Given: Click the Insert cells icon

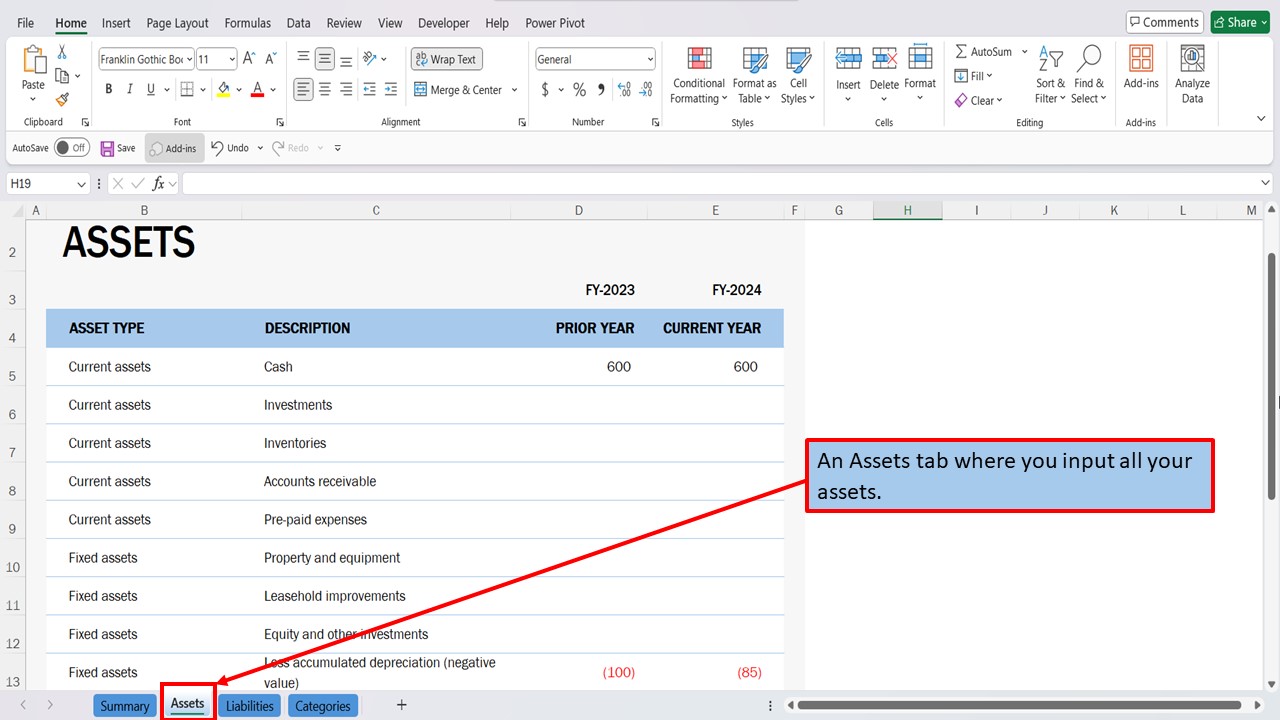Looking at the screenshot, I should [x=848, y=59].
